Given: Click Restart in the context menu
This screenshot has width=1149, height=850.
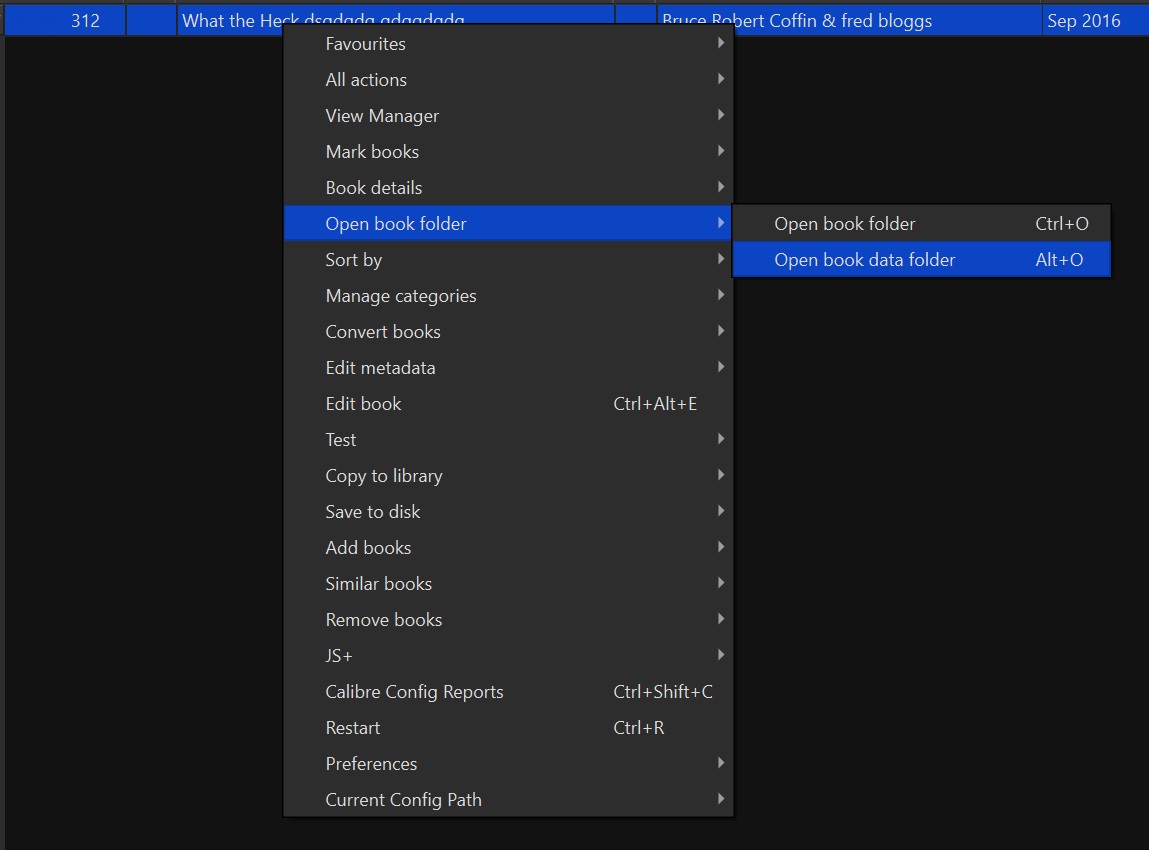Looking at the screenshot, I should (x=353, y=728).
